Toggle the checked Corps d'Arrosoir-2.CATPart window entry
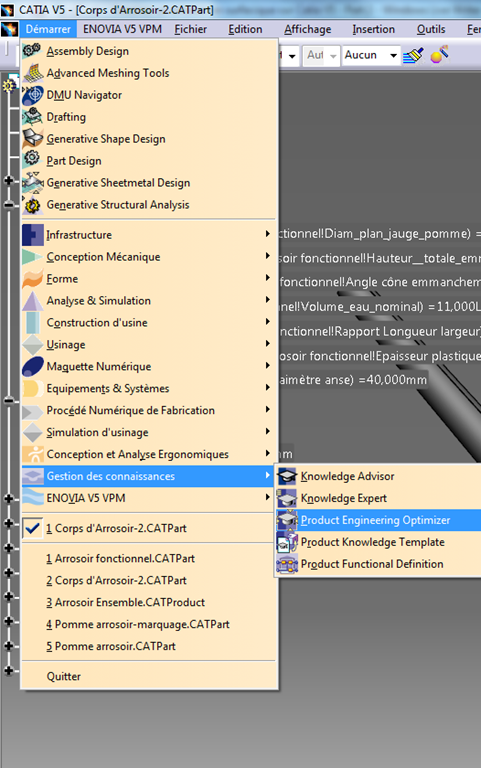Viewport: 481px width, 768px height. click(149, 528)
